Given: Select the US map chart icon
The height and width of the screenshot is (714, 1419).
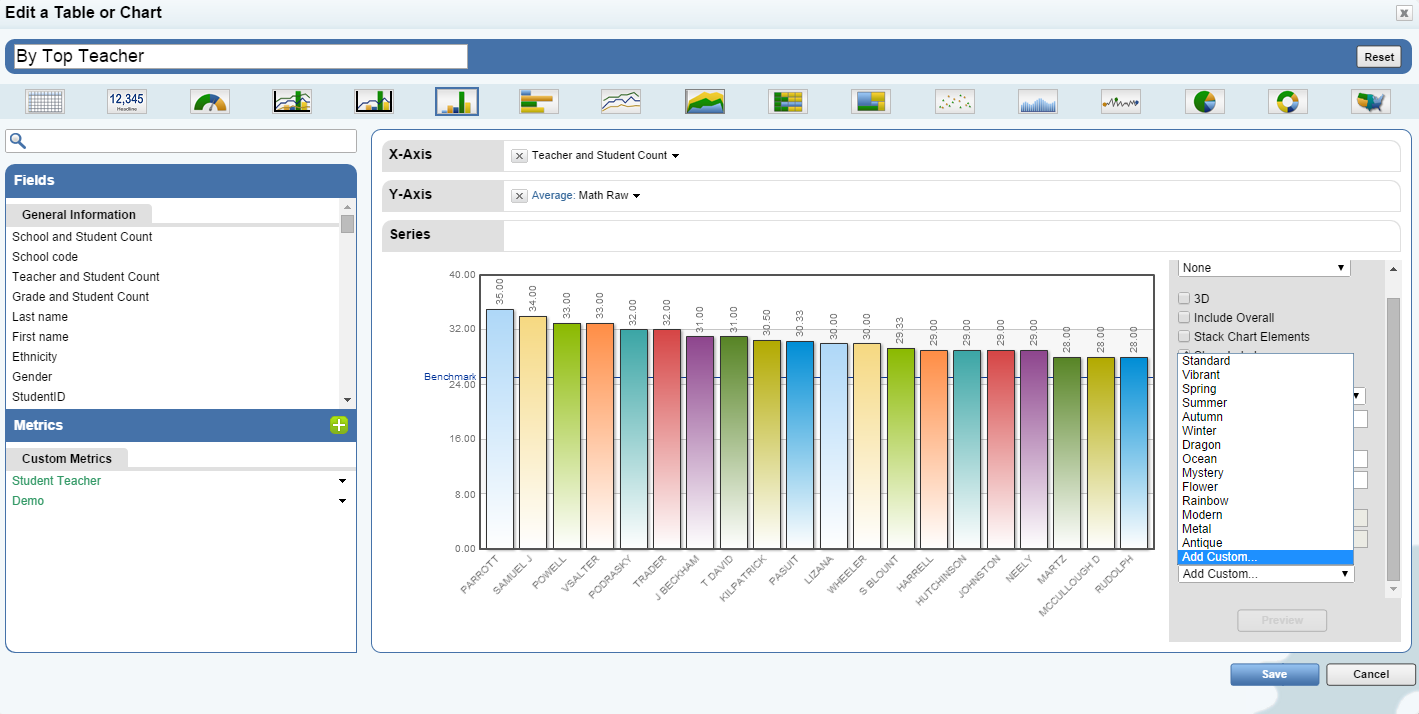Looking at the screenshot, I should click(1371, 101).
